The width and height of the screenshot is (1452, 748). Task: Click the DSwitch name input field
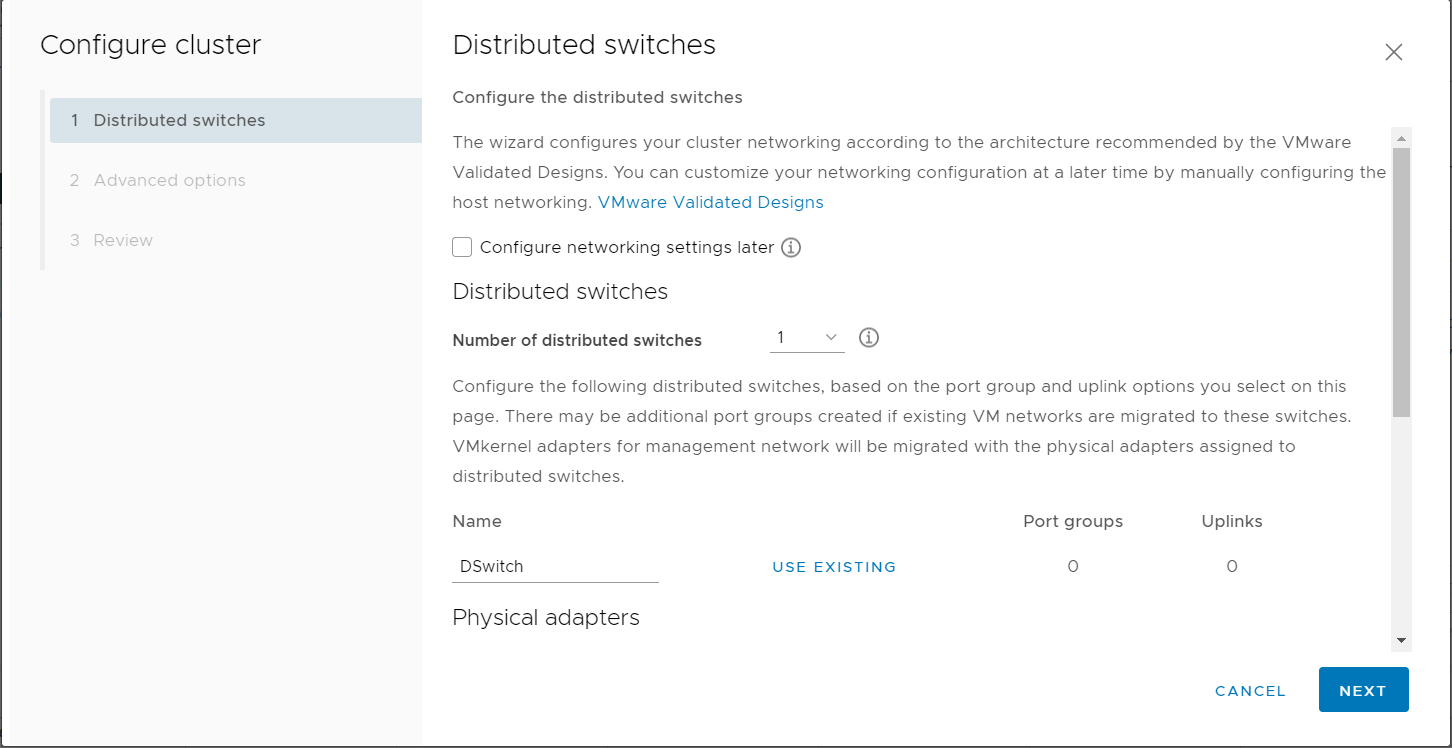[555, 566]
